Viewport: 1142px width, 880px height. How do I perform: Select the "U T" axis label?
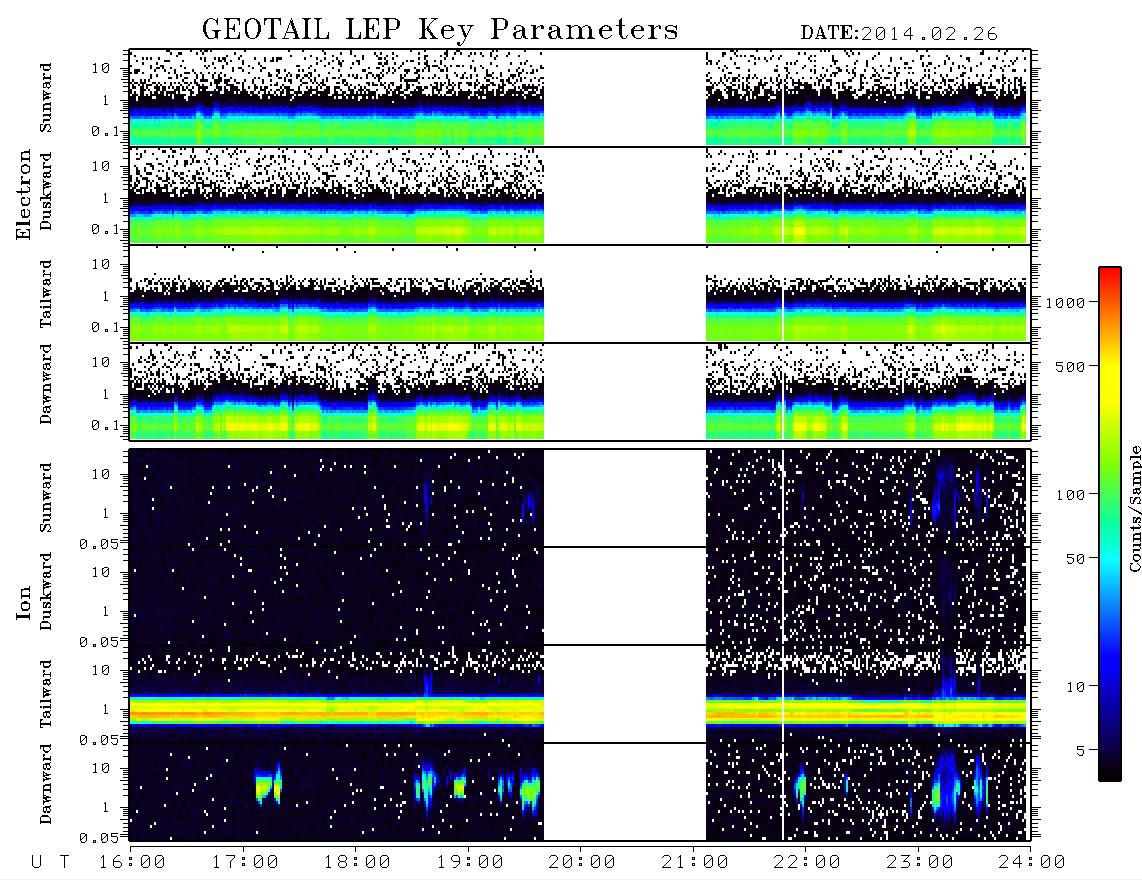(x=50, y=862)
